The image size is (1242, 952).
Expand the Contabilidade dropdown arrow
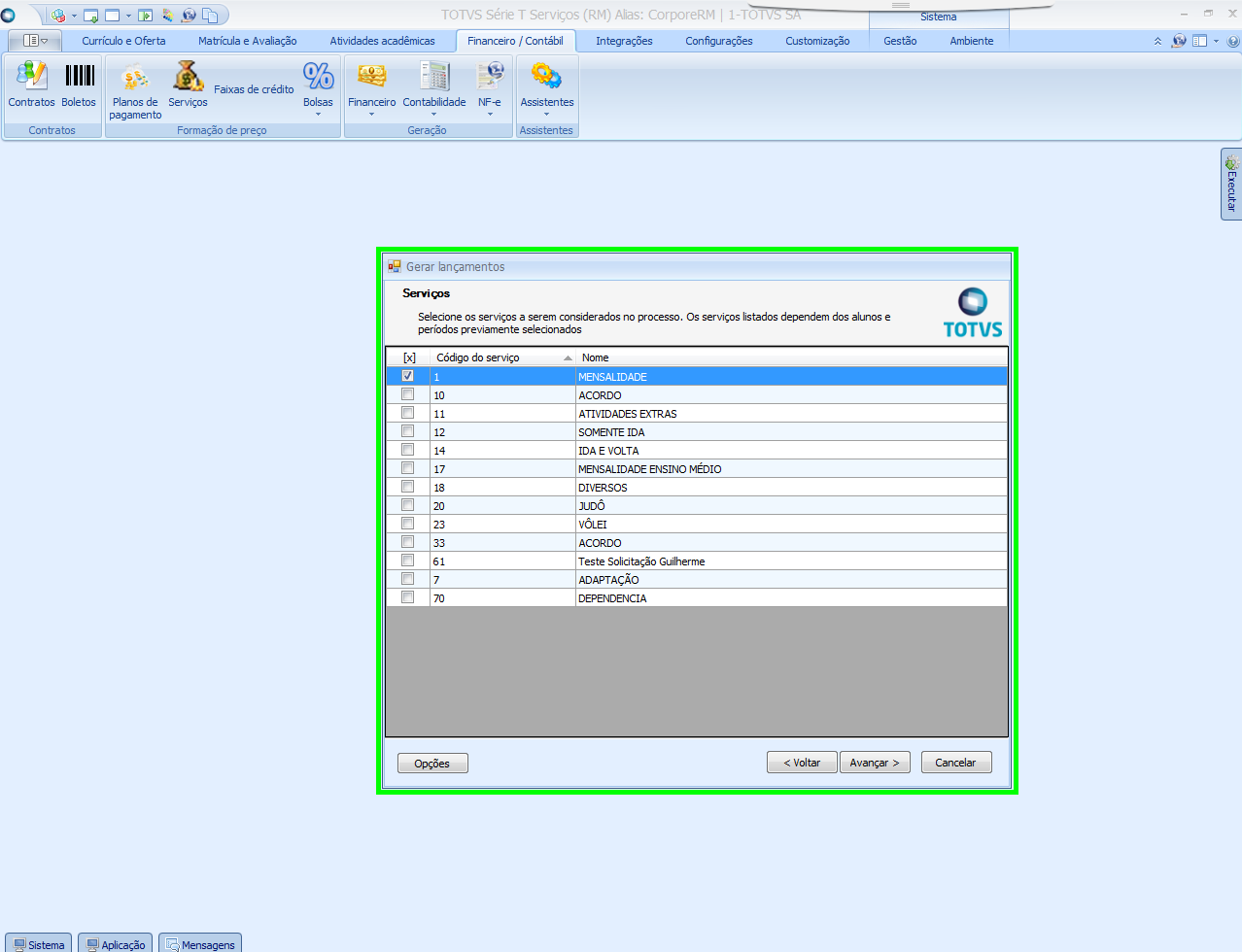coord(433,115)
